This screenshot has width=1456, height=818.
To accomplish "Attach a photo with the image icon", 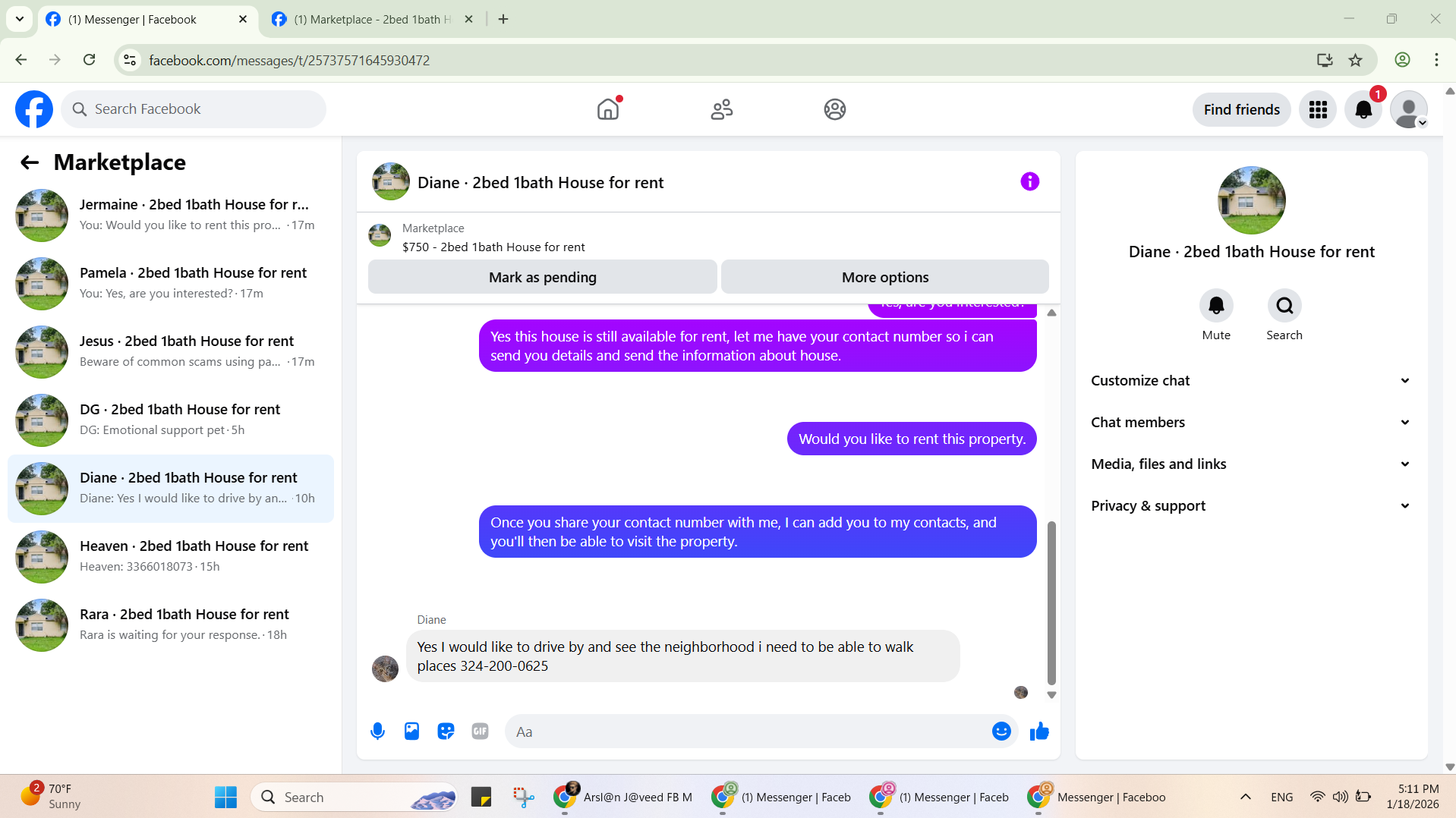I will tap(411, 731).
